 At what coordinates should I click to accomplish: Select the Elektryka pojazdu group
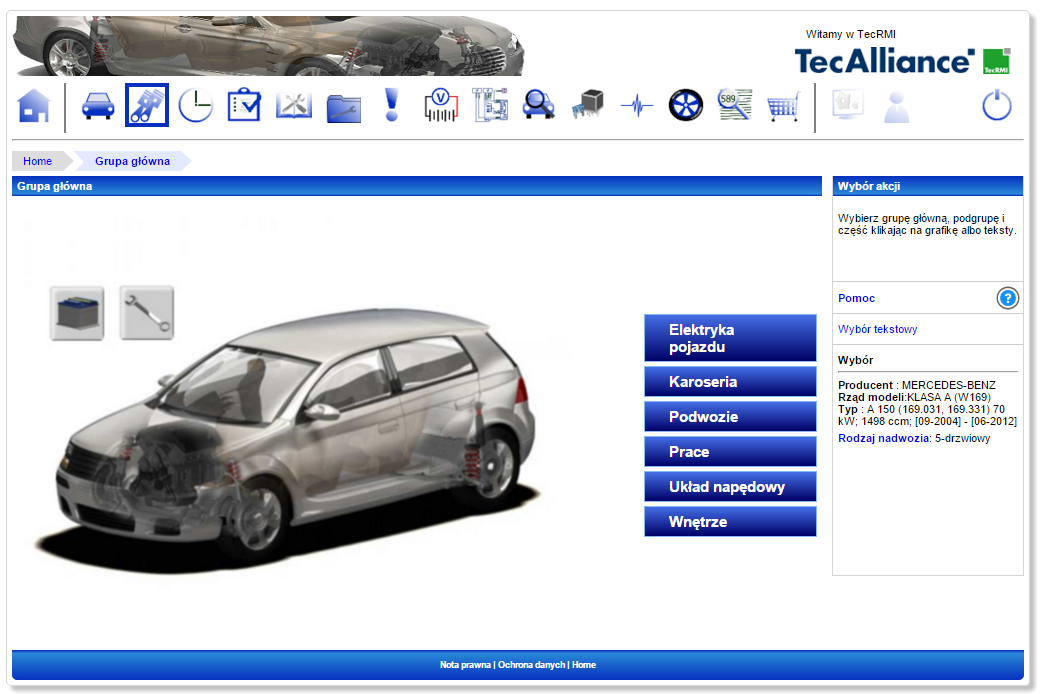(730, 338)
